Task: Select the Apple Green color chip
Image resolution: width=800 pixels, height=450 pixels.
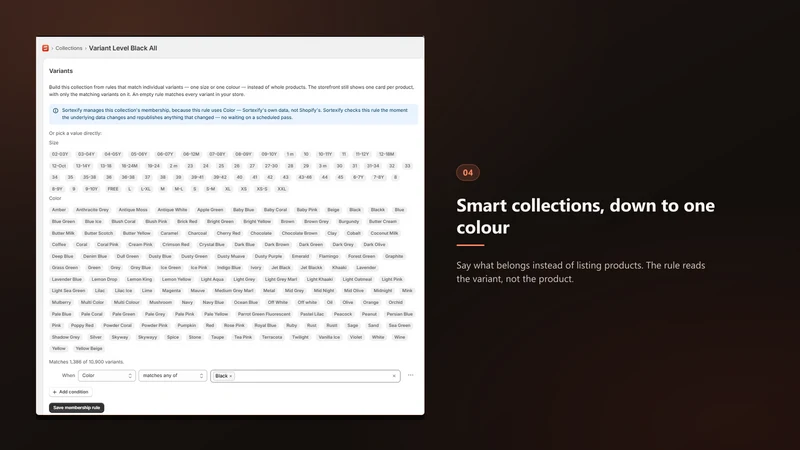Action: click(x=210, y=210)
